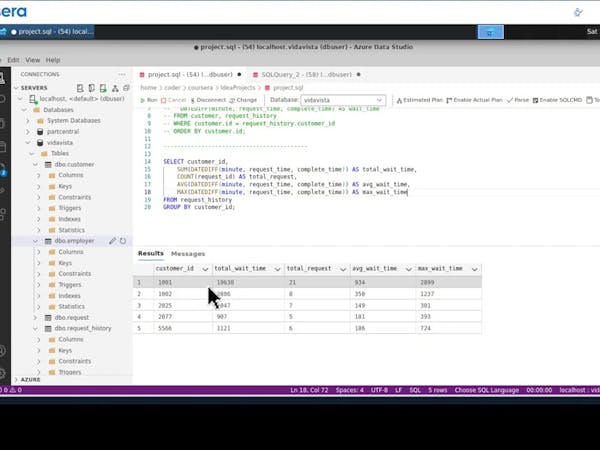Click Parse in the query toolbar
Screen dimensions: 600x450
[518, 100]
